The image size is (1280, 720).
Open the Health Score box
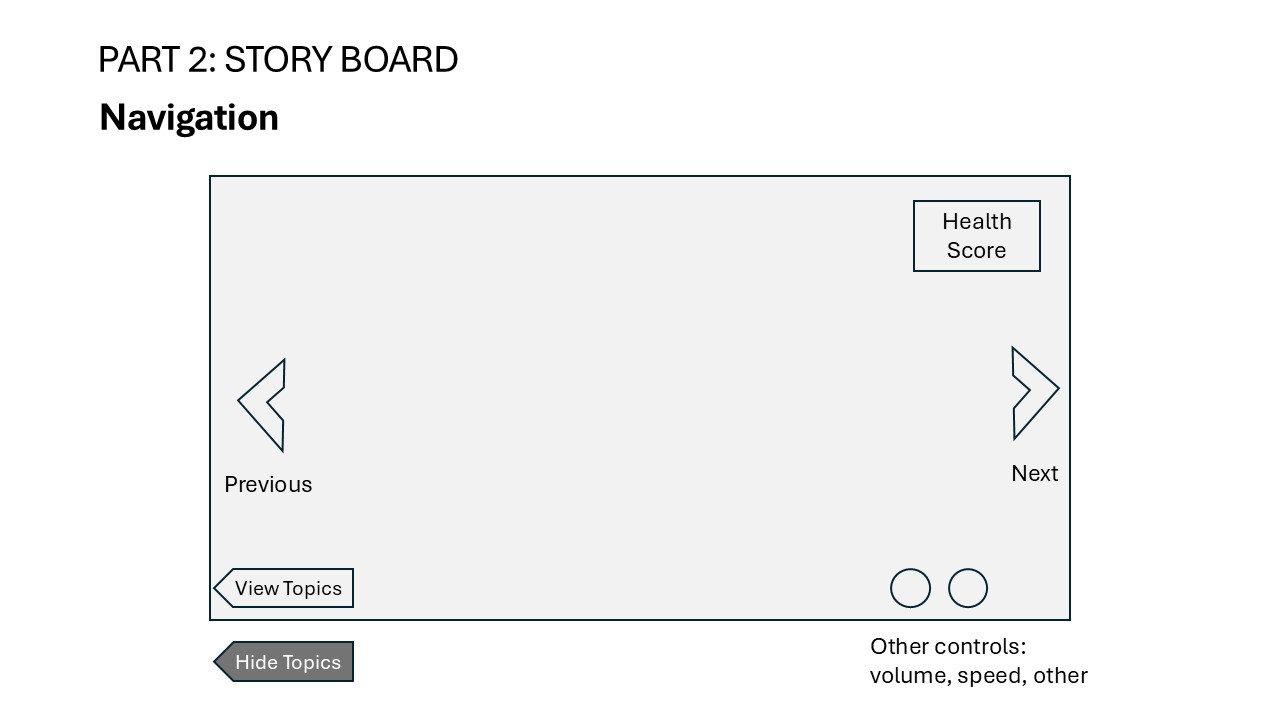976,236
